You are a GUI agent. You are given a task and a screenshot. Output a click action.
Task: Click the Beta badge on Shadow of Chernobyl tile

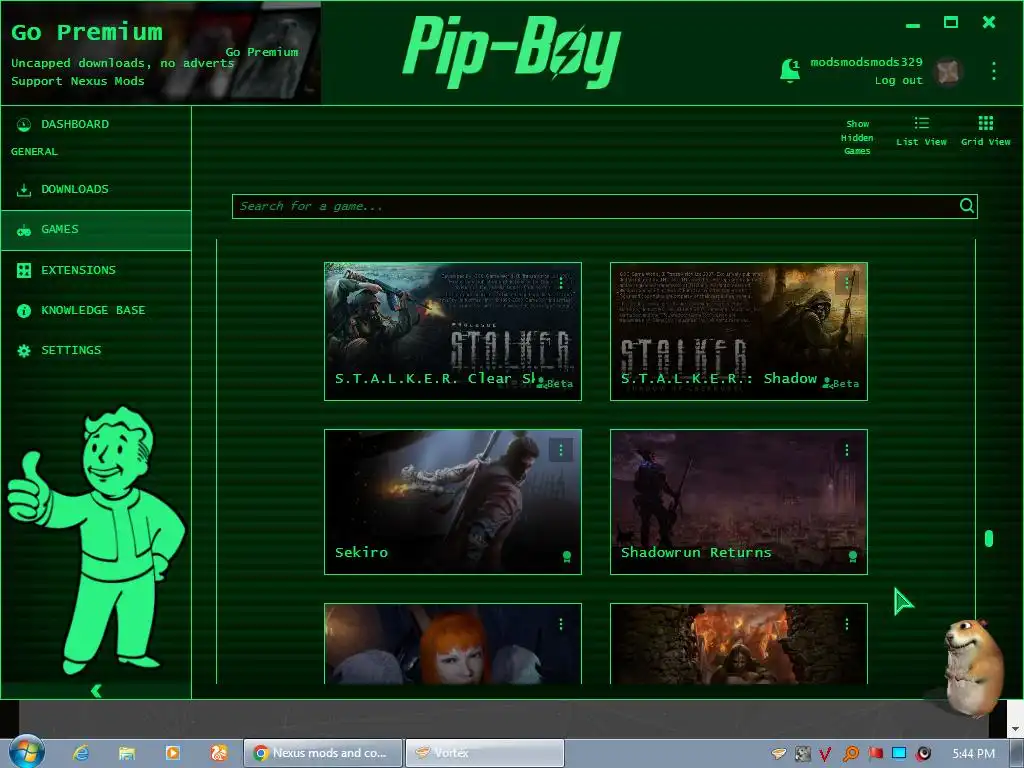pos(841,383)
